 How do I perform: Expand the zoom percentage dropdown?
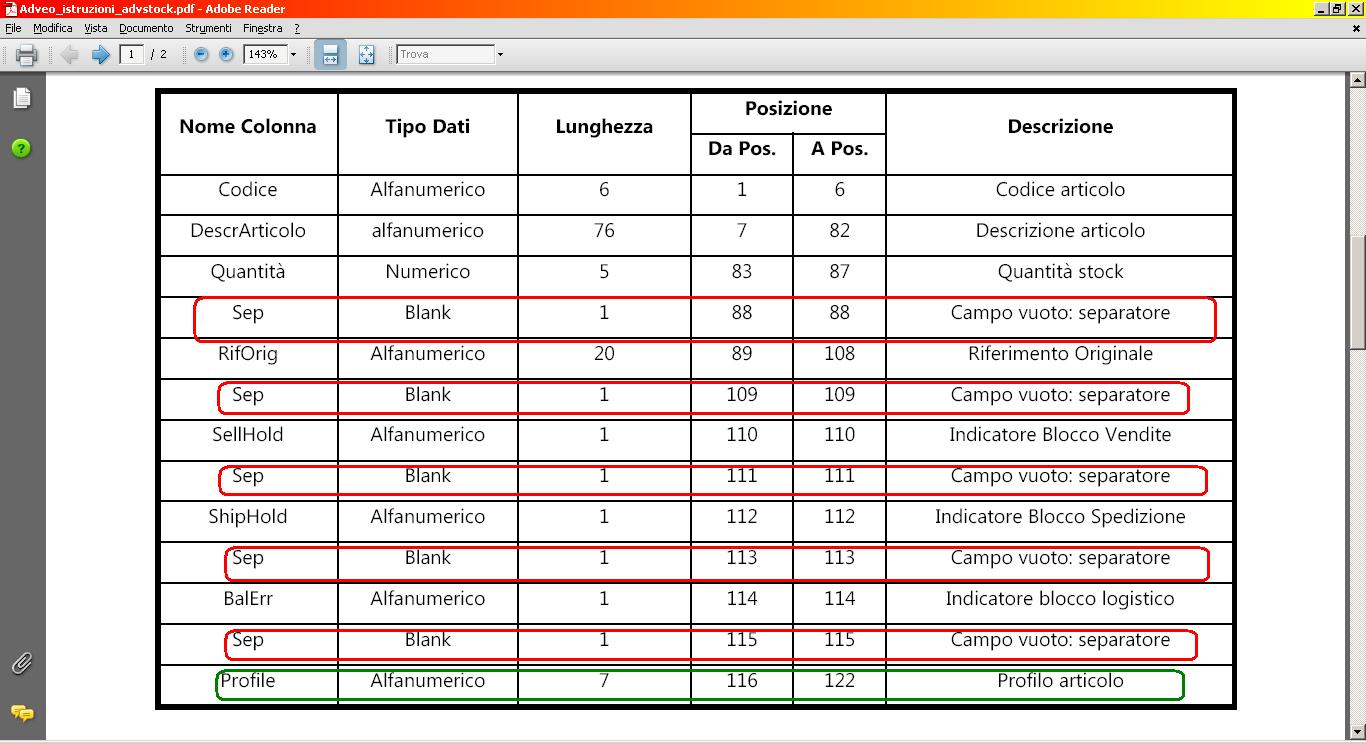(293, 55)
